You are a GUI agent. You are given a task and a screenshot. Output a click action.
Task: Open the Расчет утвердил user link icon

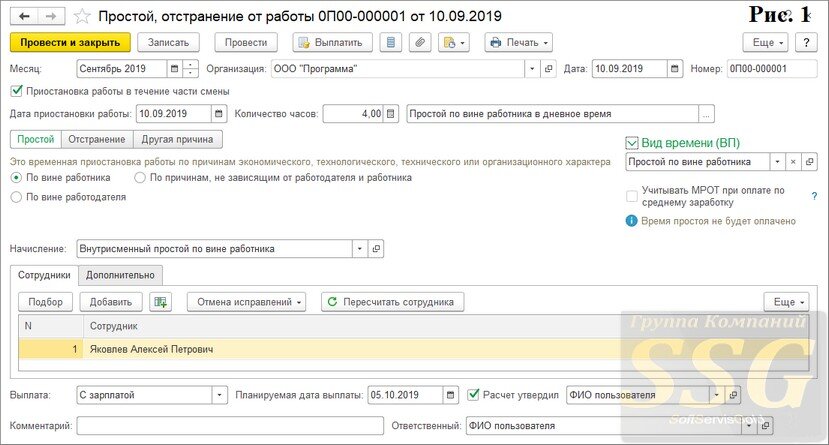[x=733, y=395]
